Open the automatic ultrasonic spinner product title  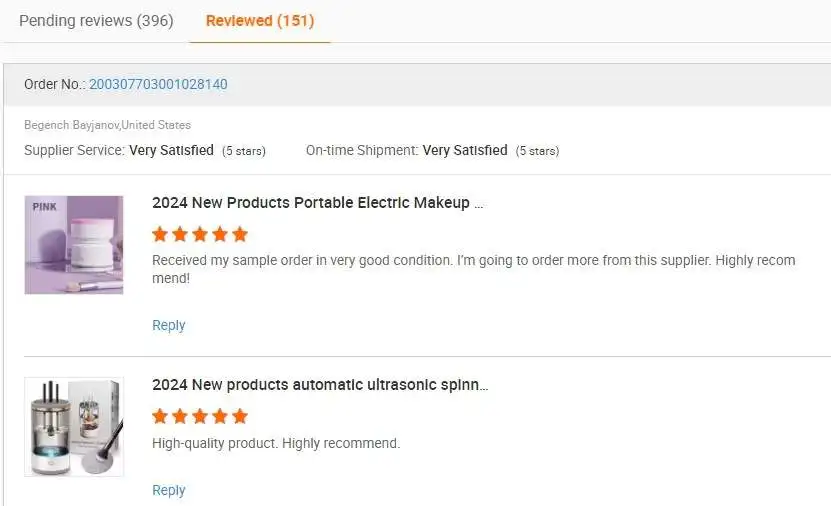[320, 385]
